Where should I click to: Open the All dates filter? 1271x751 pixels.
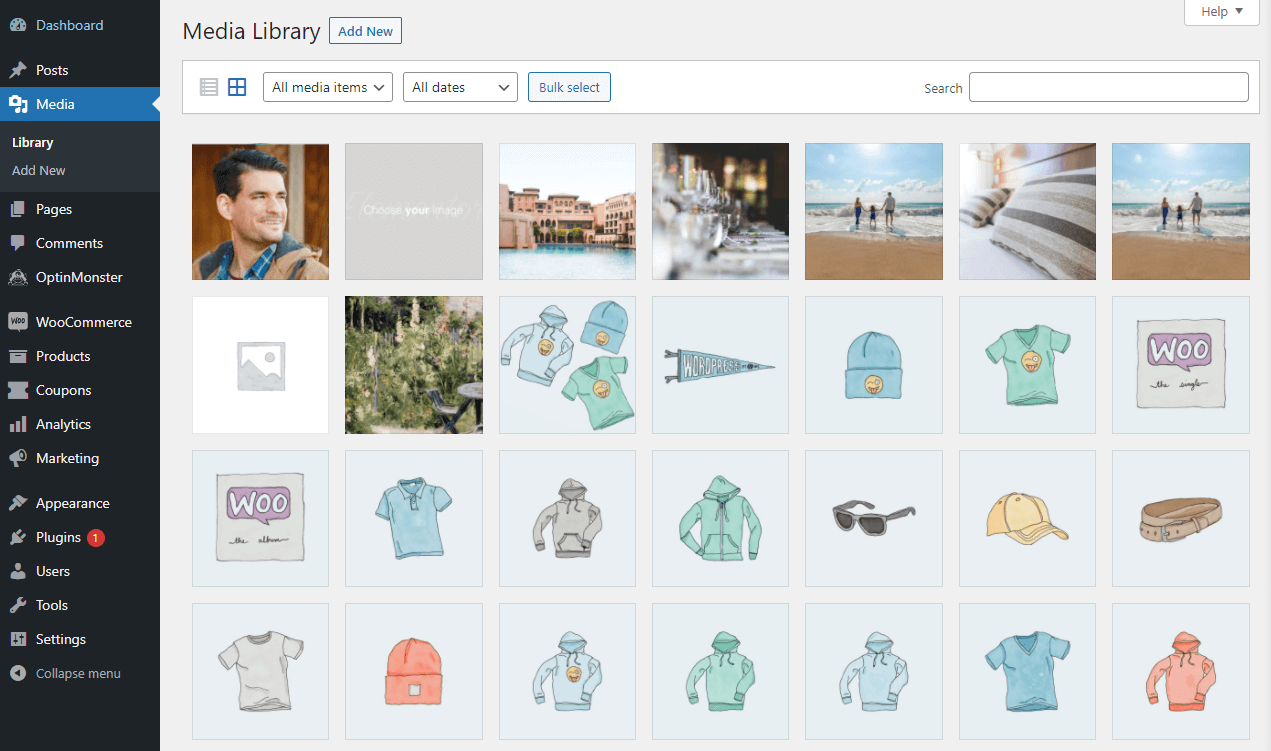point(460,87)
